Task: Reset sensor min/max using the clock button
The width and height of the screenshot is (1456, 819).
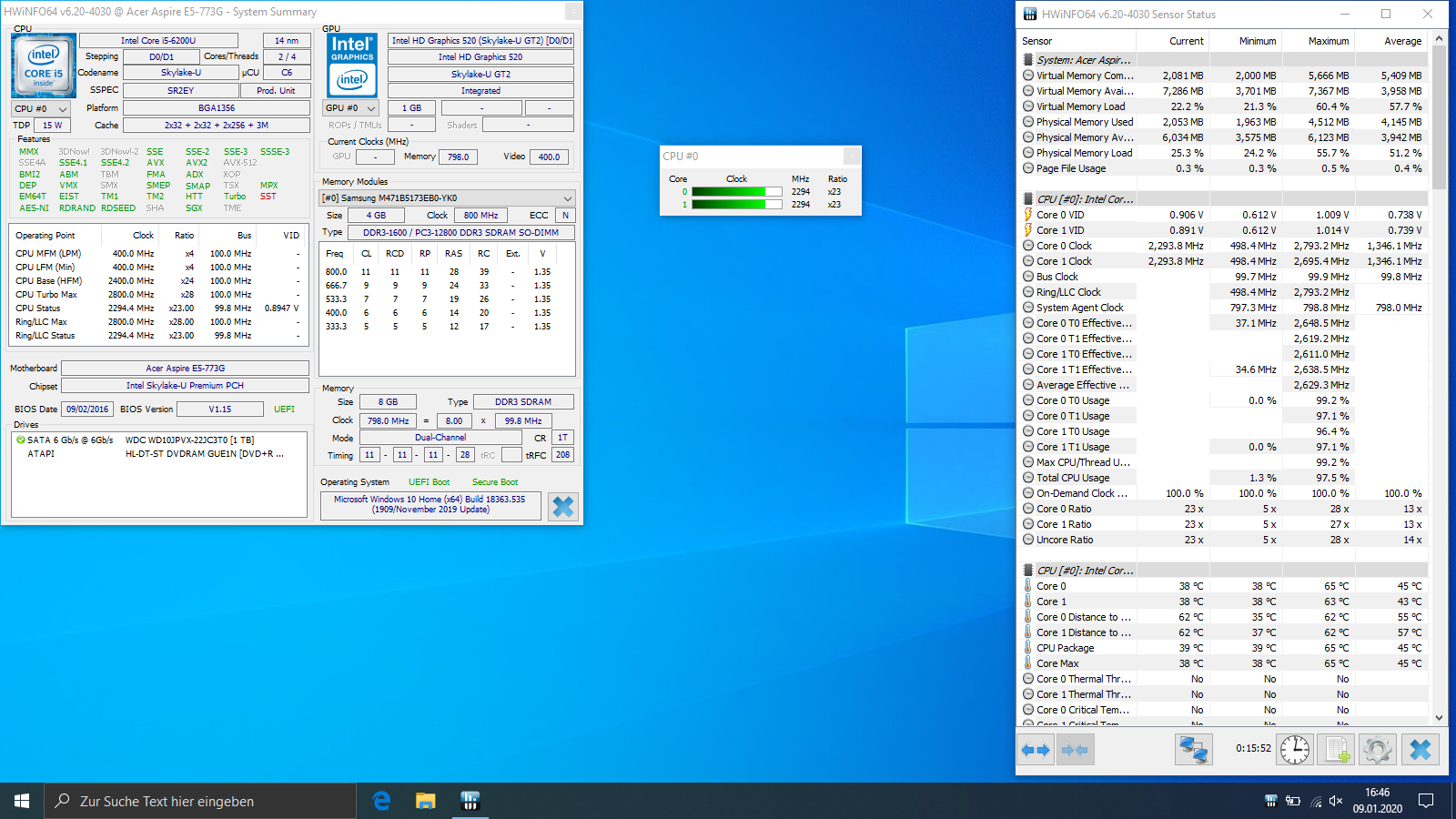Action: [1295, 750]
